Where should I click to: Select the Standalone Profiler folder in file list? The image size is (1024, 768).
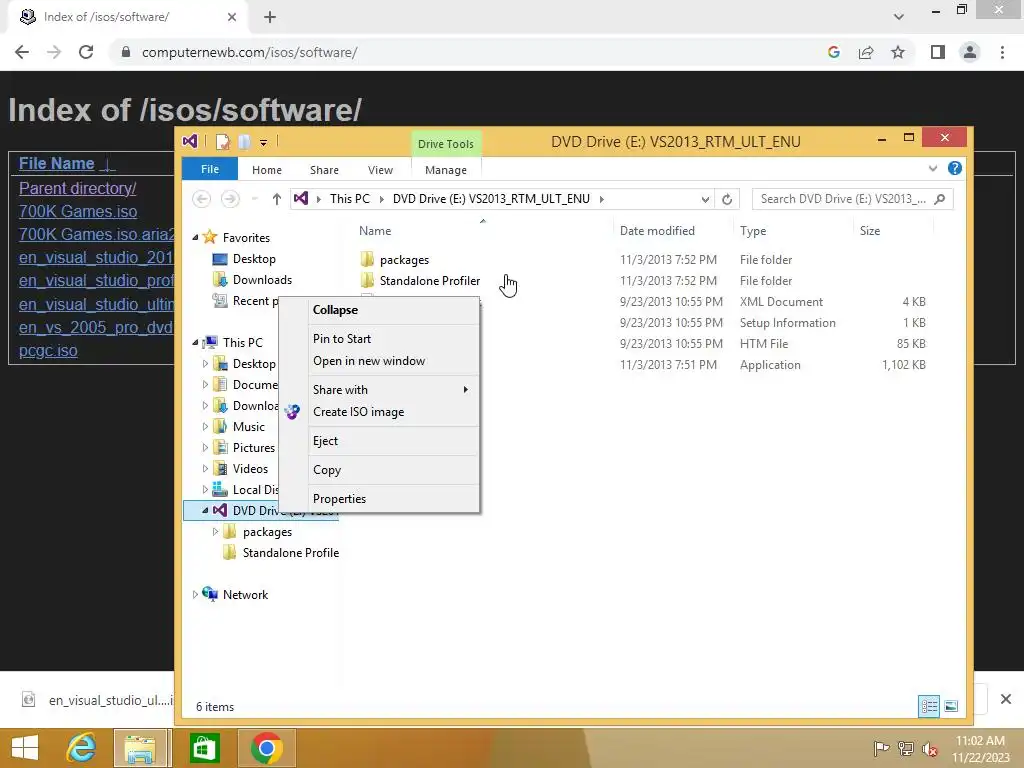coord(430,281)
